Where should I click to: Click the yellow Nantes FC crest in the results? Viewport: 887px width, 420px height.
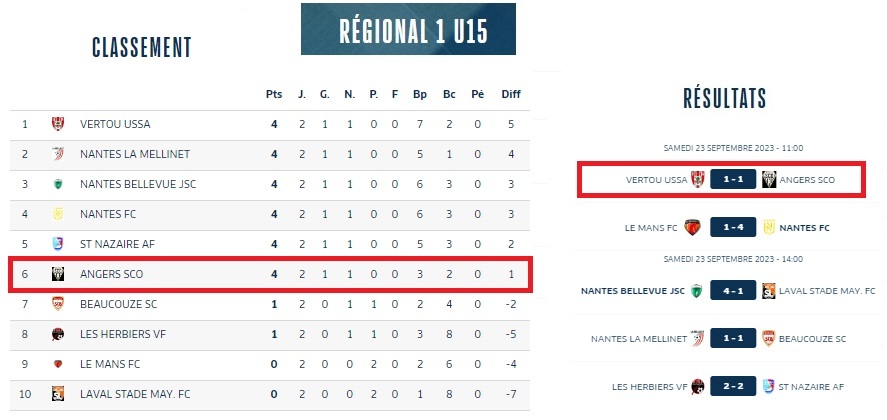(769, 227)
